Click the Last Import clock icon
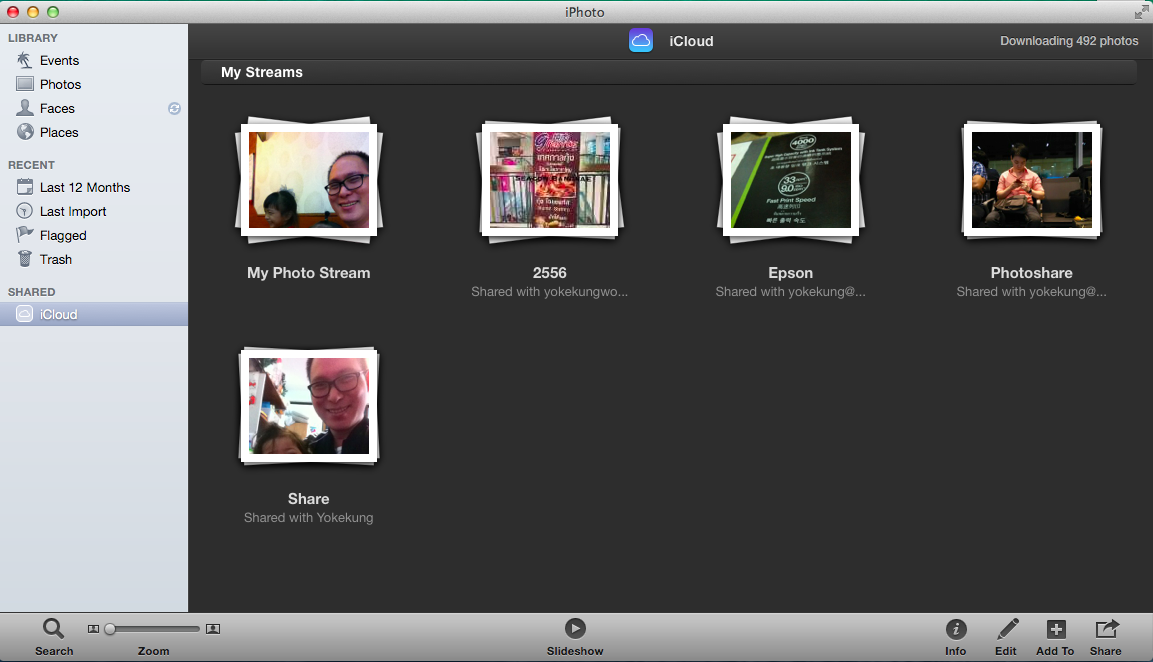Image resolution: width=1153 pixels, height=662 pixels. 25,211
